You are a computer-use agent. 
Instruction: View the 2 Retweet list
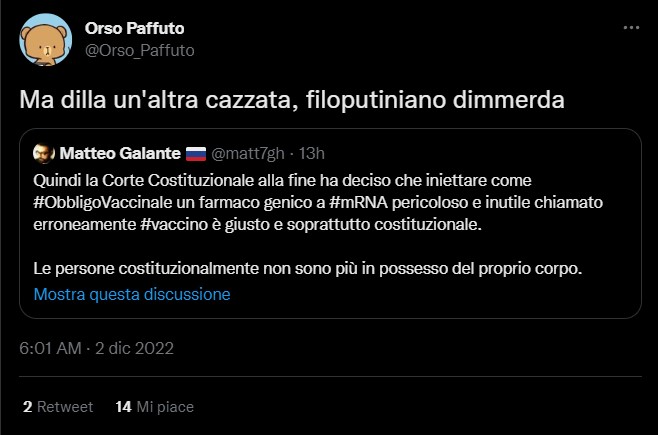tap(58, 407)
